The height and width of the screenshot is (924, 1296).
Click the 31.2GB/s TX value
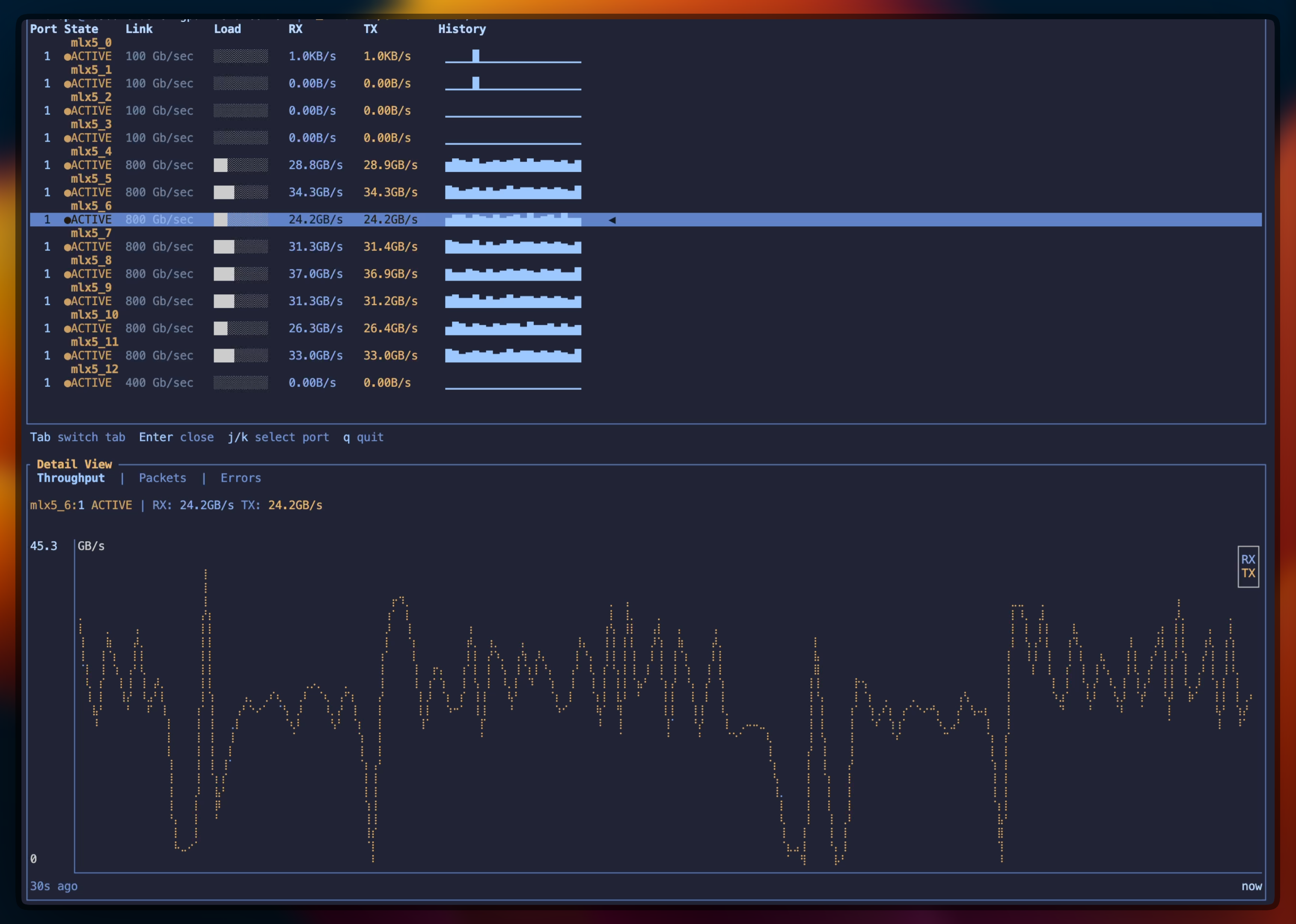click(x=390, y=301)
